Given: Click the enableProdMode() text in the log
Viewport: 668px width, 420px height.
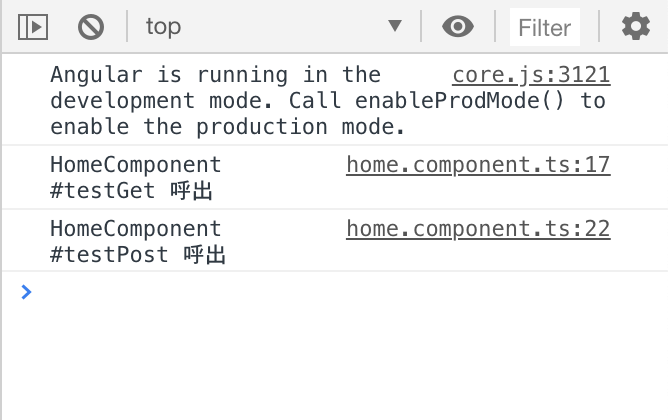Looking at the screenshot, I should click(459, 101).
